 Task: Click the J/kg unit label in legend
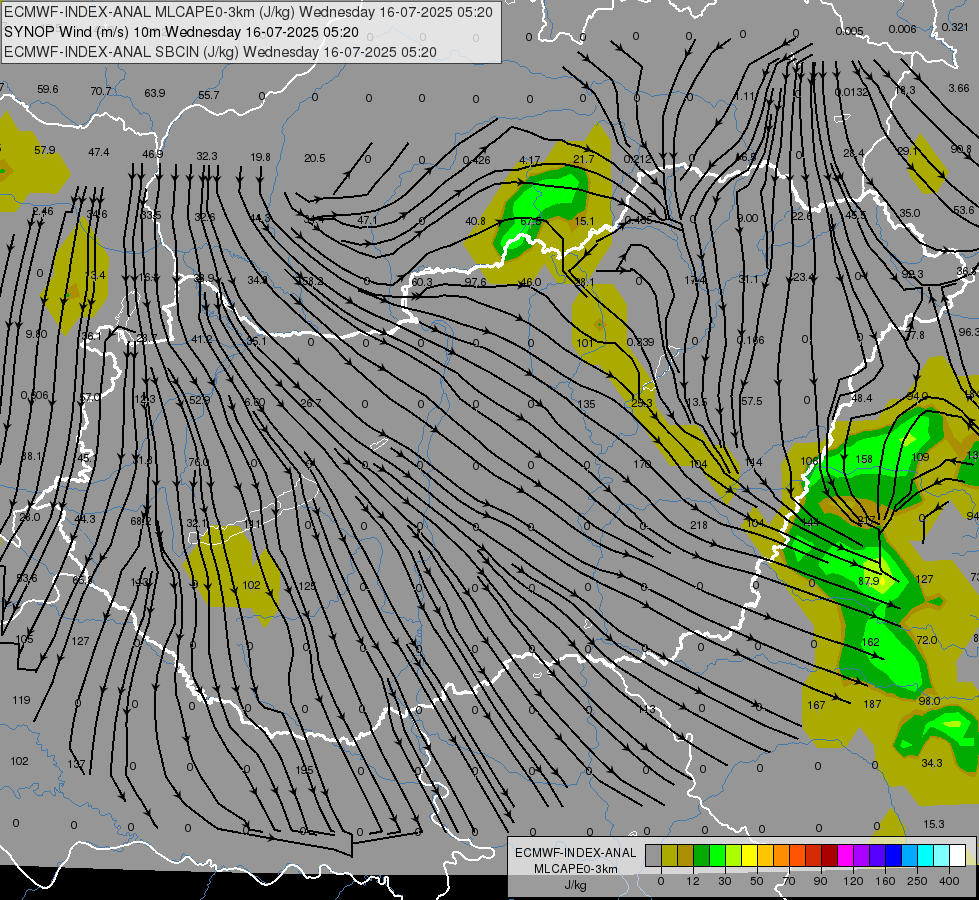(x=576, y=885)
